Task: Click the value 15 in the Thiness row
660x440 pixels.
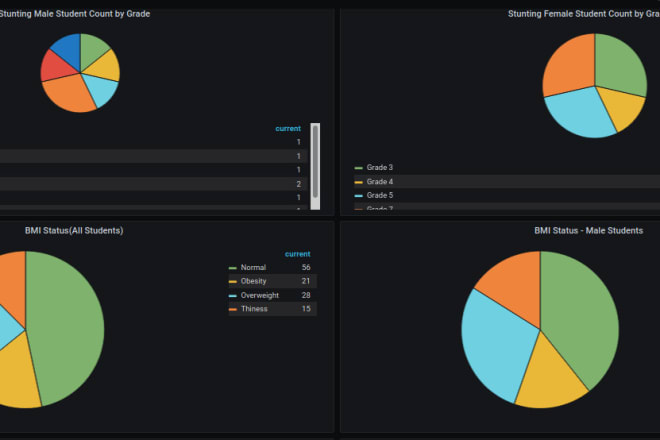Action: [x=306, y=309]
